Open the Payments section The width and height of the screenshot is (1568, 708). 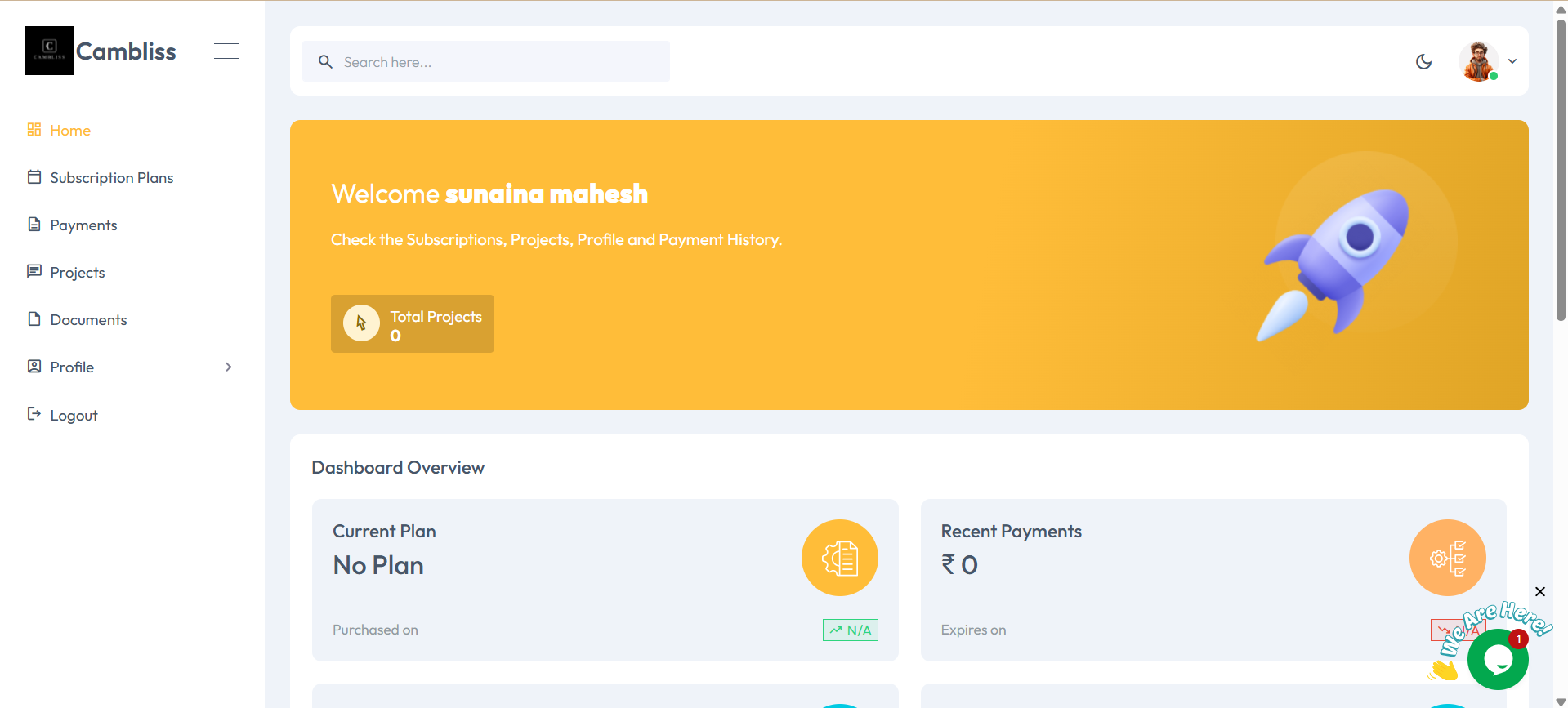click(83, 225)
